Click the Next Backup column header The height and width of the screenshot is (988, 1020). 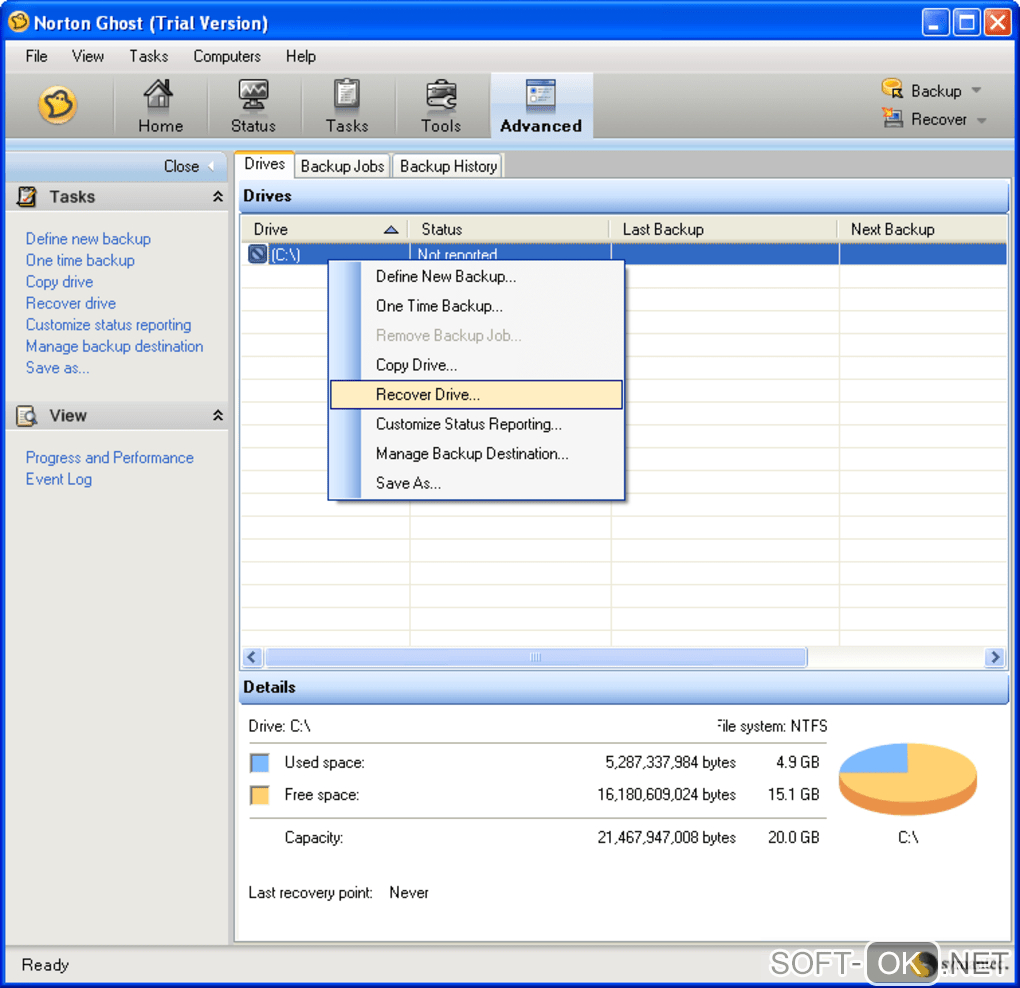point(922,230)
